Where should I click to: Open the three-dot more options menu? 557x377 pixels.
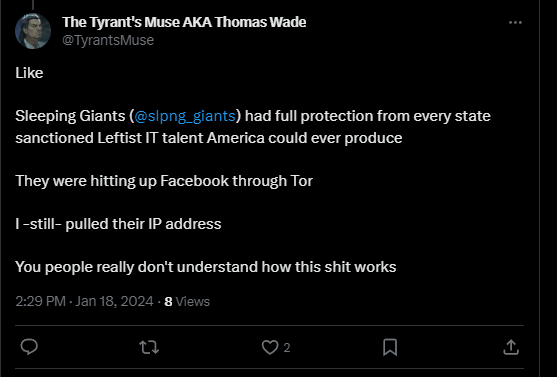(515, 22)
